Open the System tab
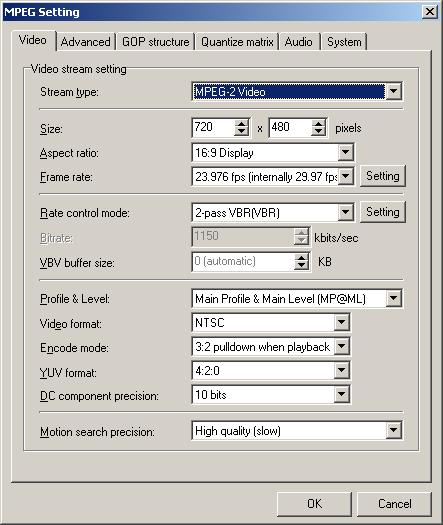This screenshot has height=525, width=443. coord(344,42)
